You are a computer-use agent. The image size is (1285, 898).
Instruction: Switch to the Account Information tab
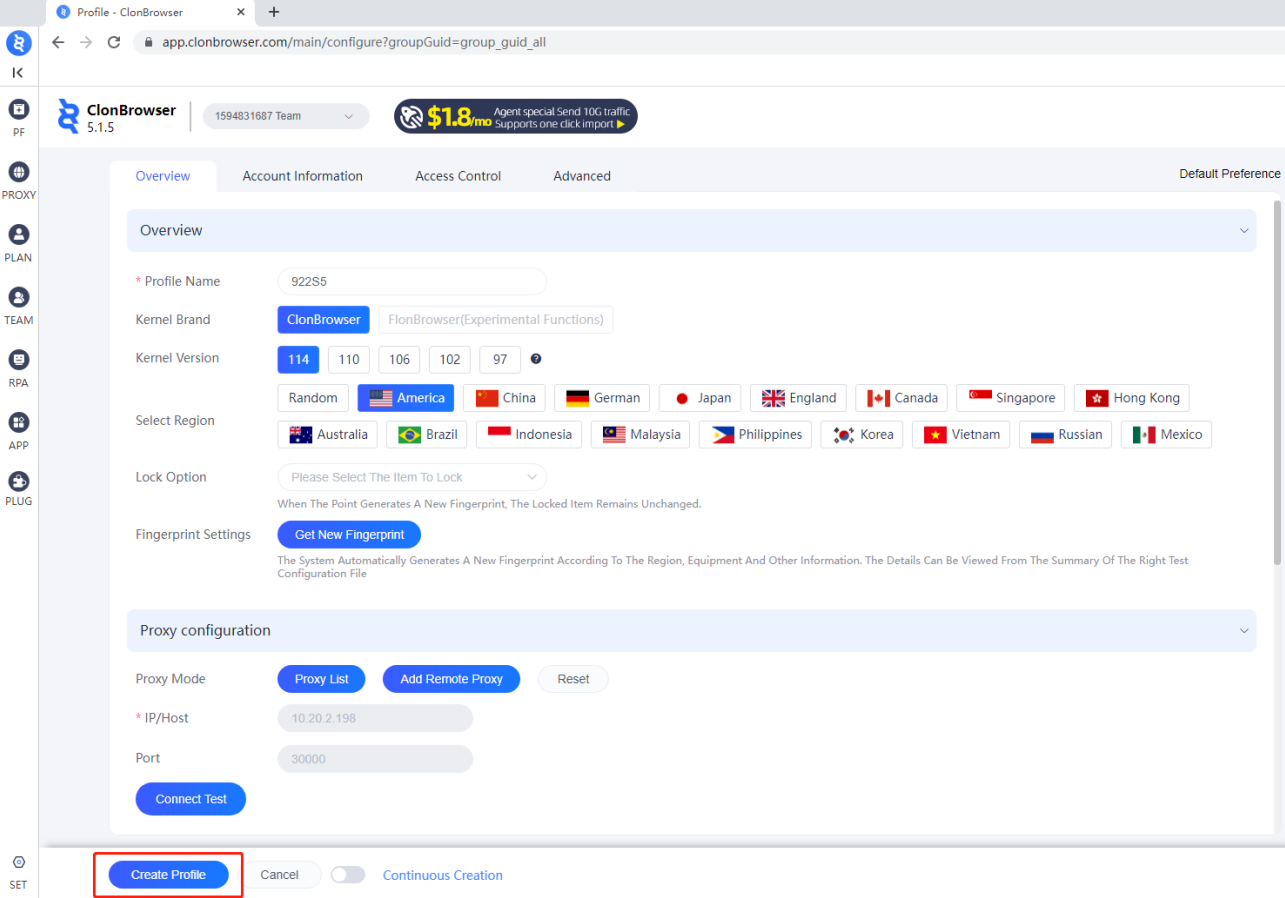[x=302, y=176]
